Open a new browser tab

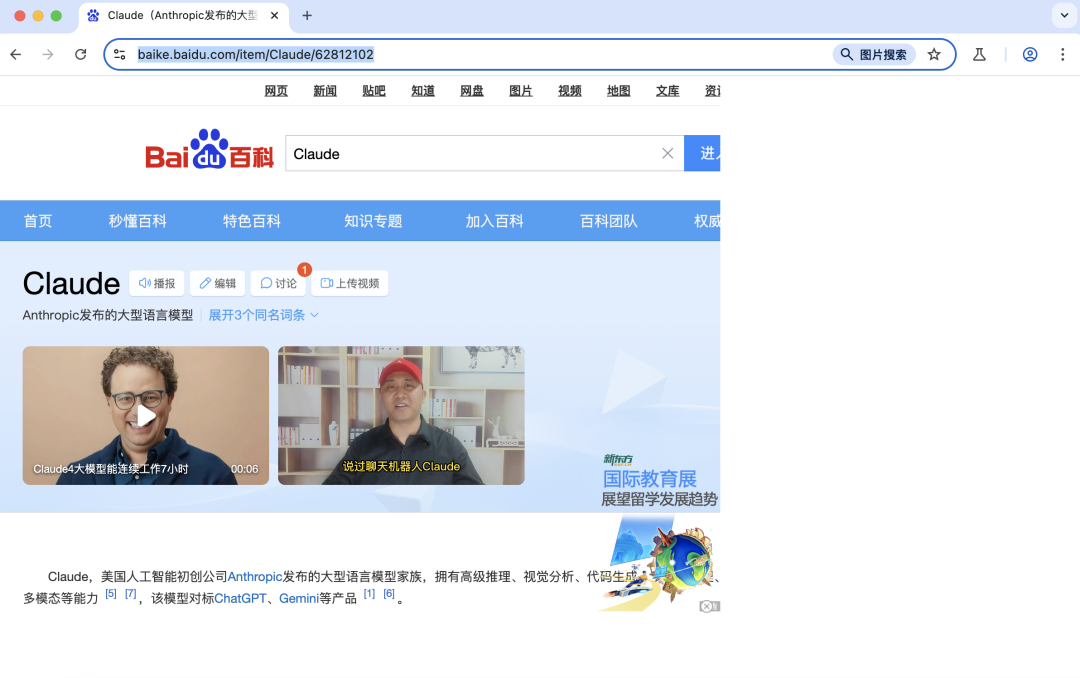point(307,15)
